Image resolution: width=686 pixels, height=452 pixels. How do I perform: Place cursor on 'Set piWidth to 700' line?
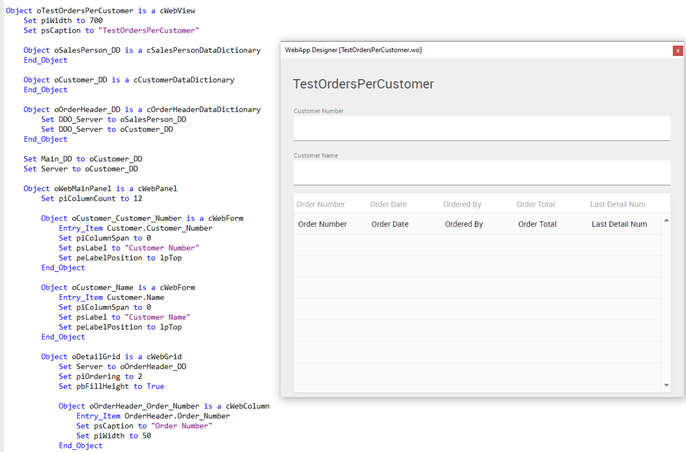tap(63, 20)
